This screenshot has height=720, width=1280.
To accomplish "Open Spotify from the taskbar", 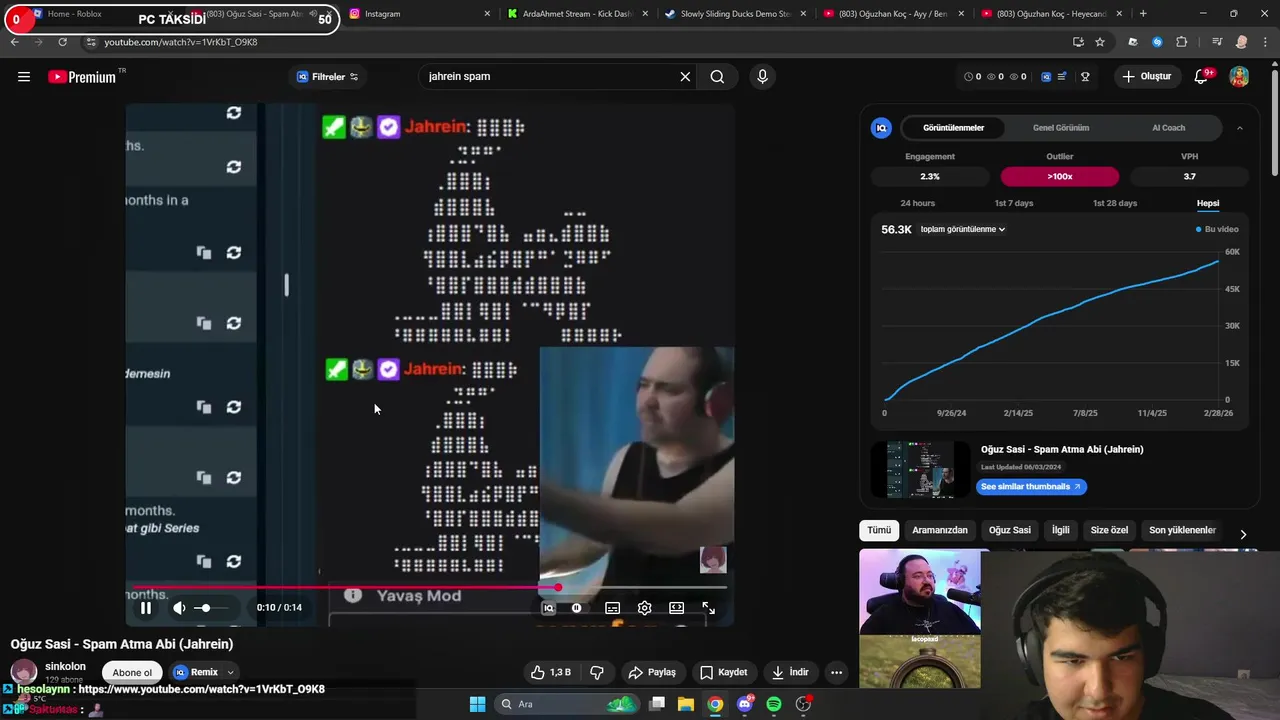I will tap(774, 704).
